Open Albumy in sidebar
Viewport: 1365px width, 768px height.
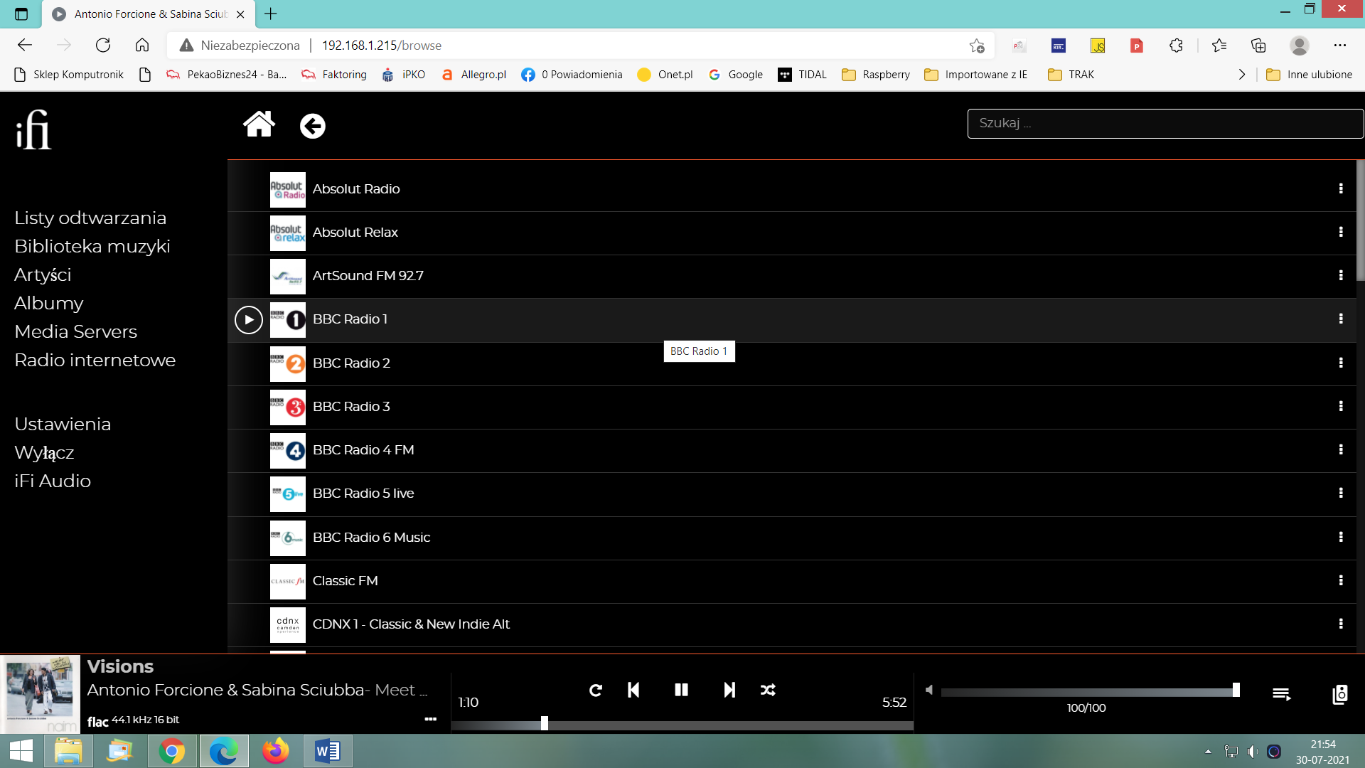coord(49,303)
